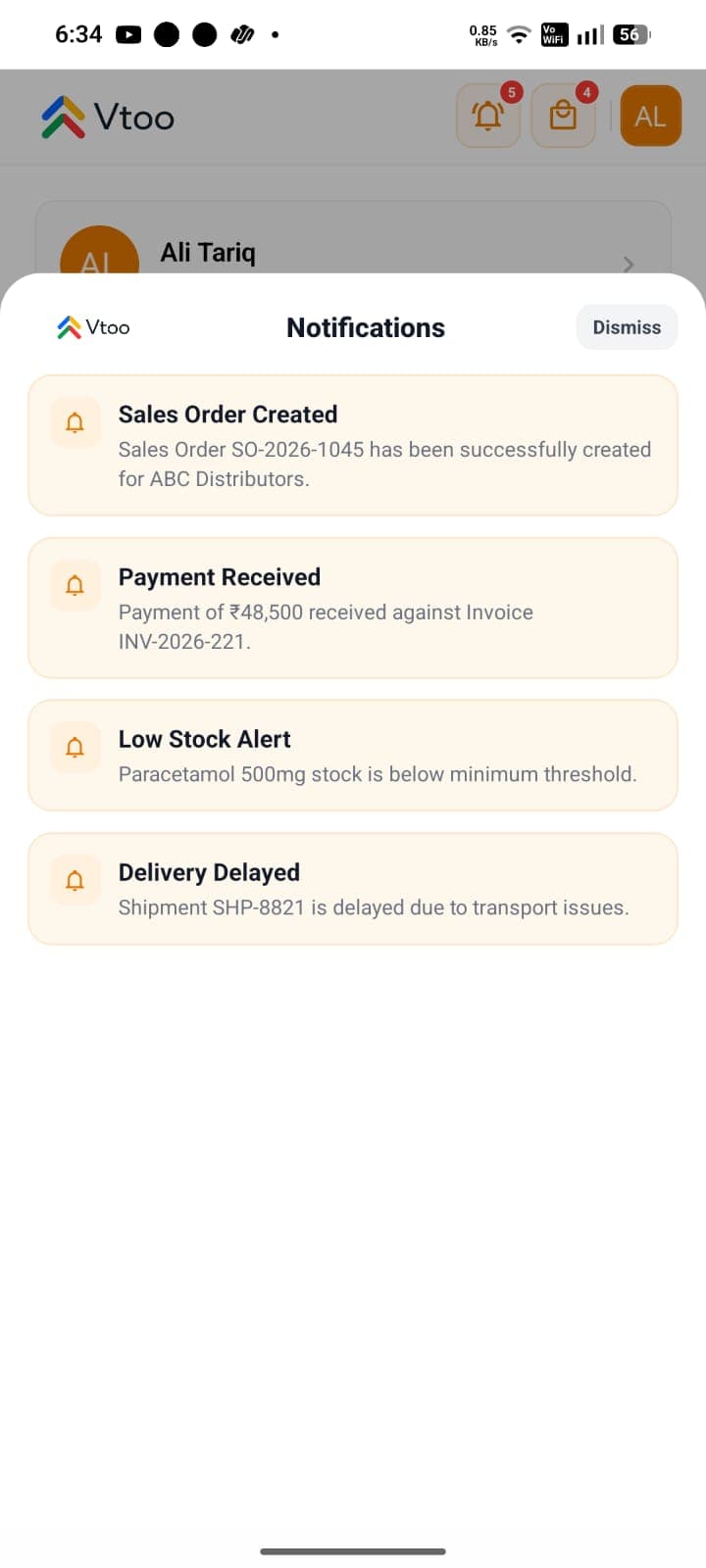Tap the bell icon on Low Stock Alert
The image size is (706, 1568).
tap(75, 748)
